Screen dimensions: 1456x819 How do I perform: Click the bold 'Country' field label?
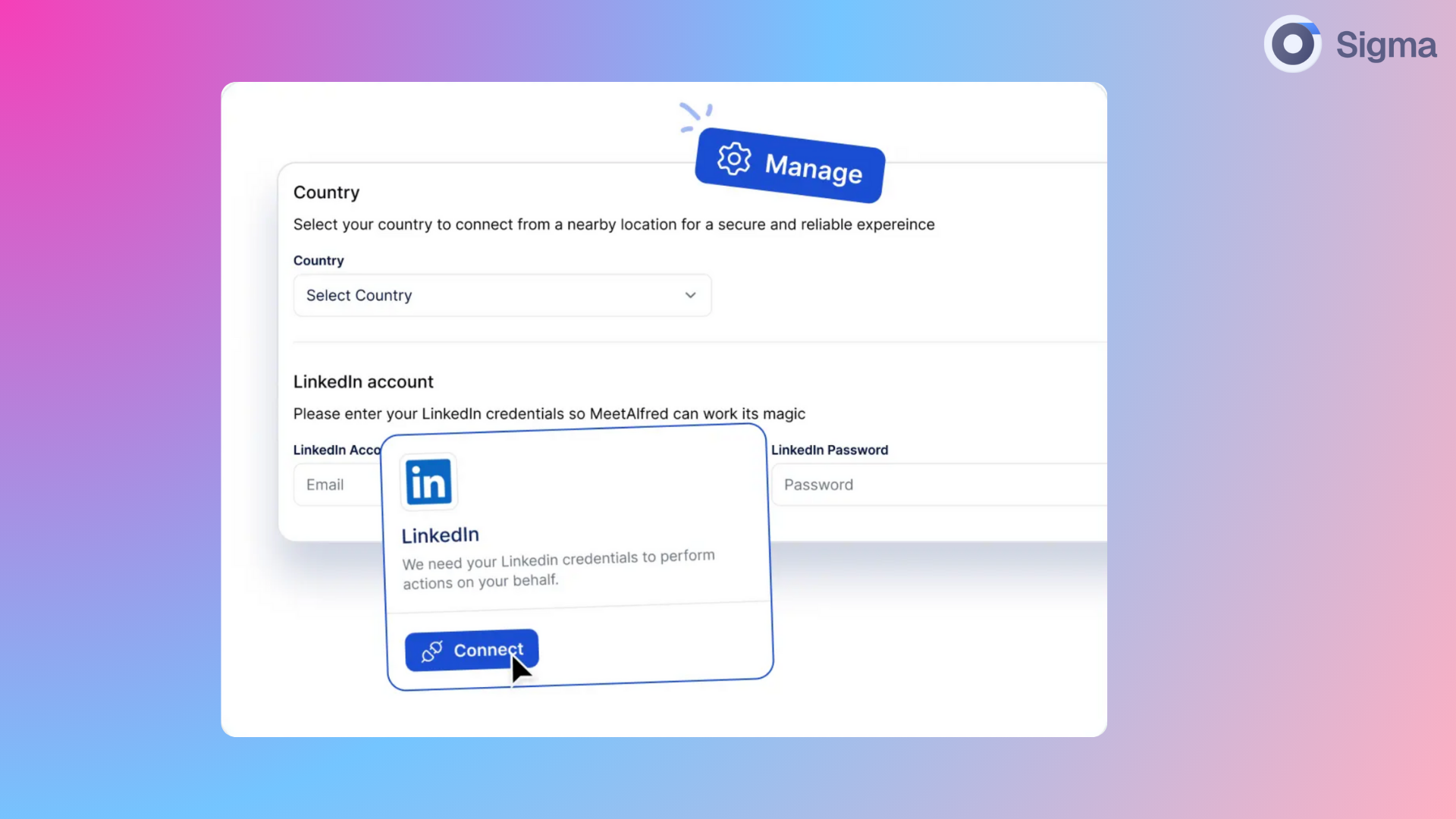point(318,260)
